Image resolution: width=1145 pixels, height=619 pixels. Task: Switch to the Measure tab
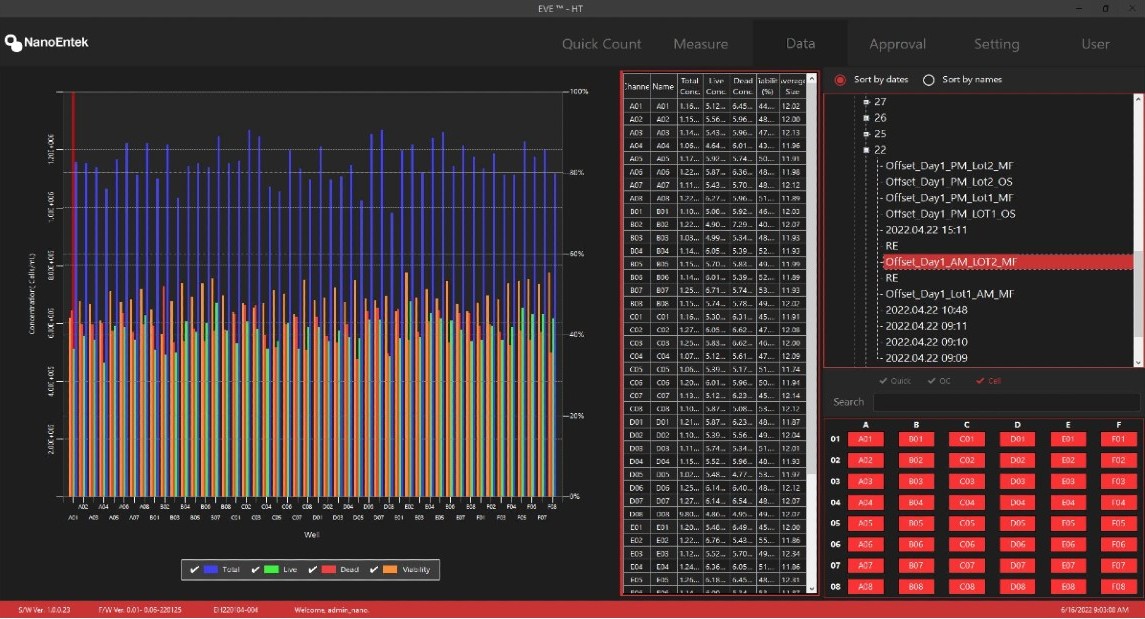[x=700, y=44]
